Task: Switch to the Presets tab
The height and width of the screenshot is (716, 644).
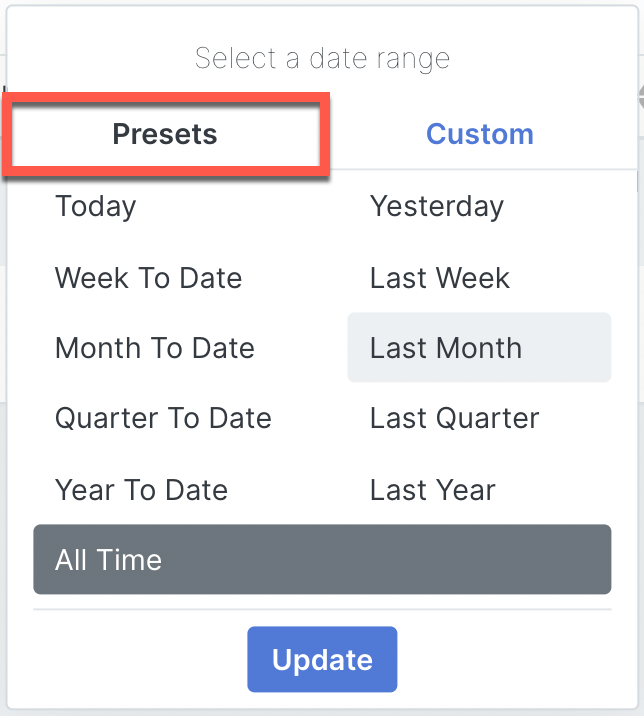Action: tap(165, 134)
